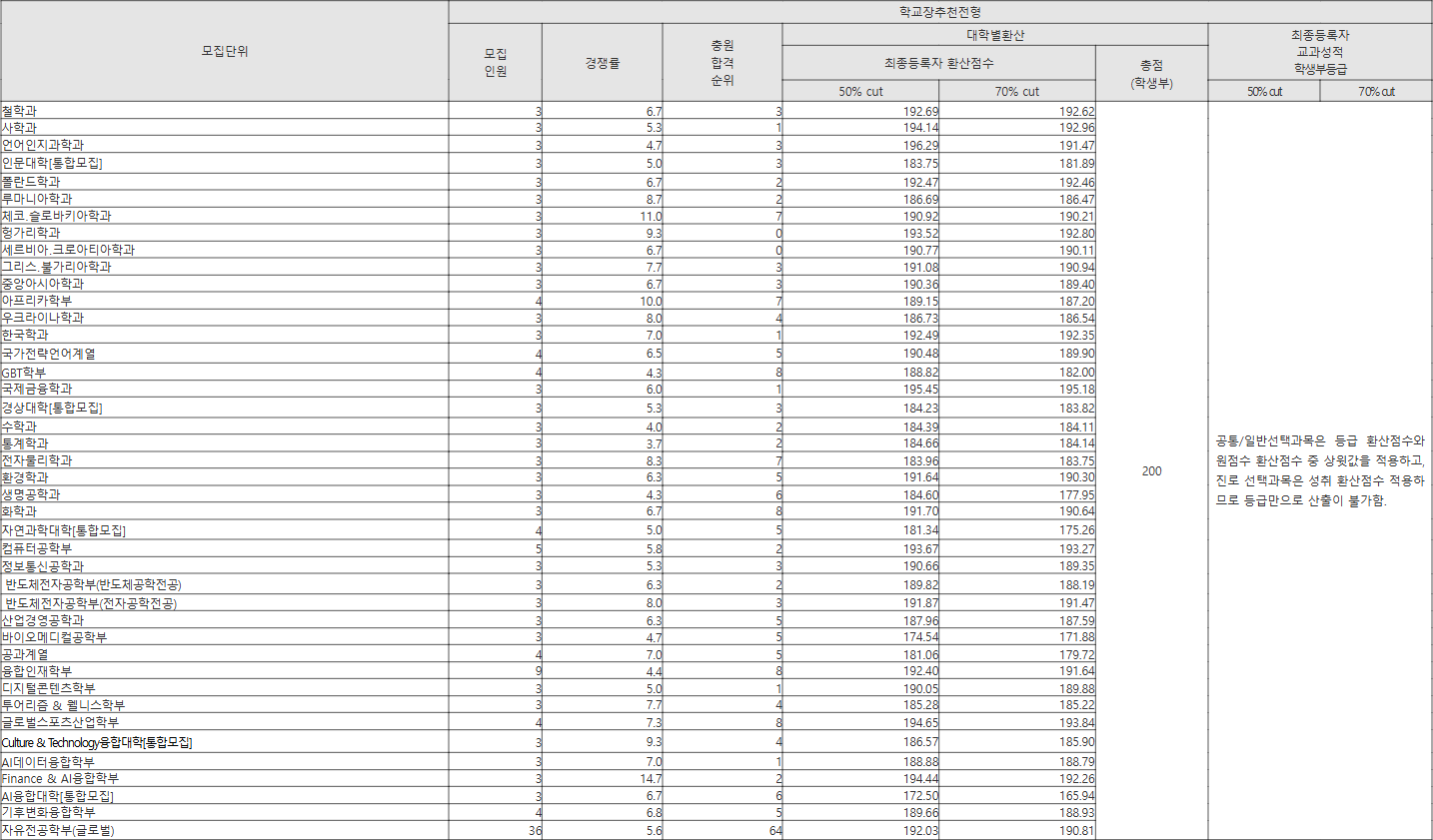Select the 충원 합격 순위 header
The height and width of the screenshot is (840, 1433).
tap(721, 63)
